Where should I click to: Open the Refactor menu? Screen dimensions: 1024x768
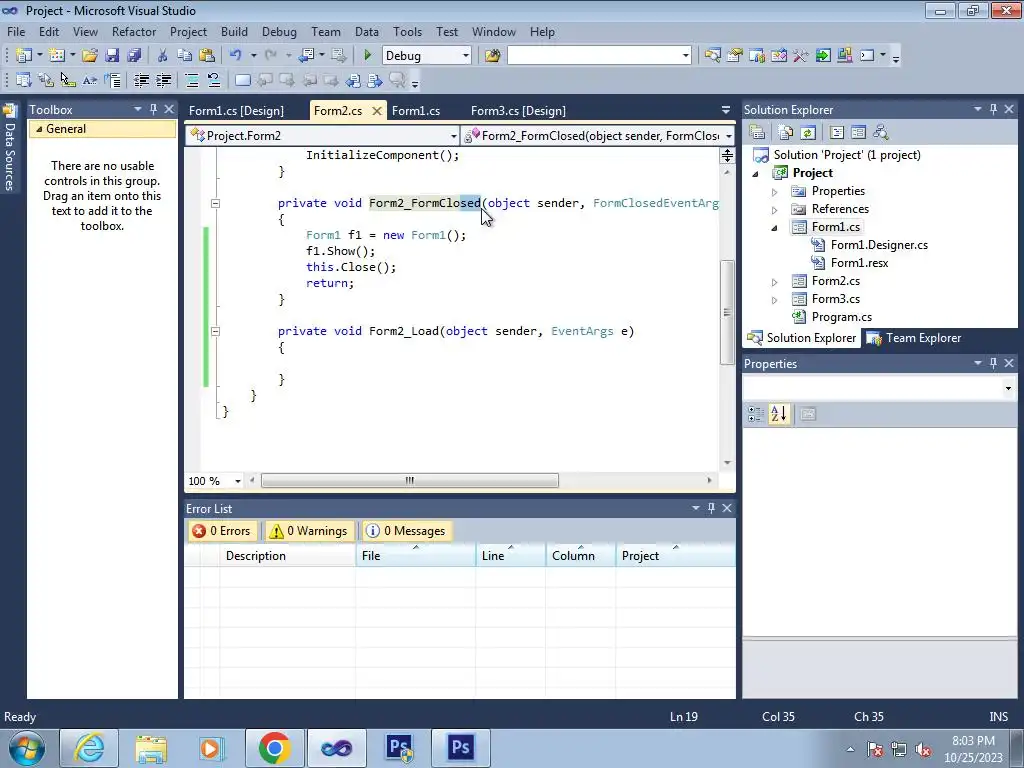(x=134, y=31)
